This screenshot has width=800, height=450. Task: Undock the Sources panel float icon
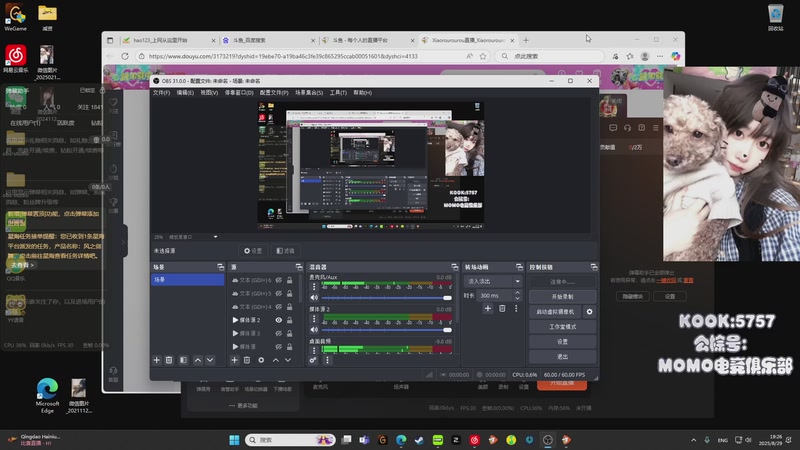(x=299, y=267)
